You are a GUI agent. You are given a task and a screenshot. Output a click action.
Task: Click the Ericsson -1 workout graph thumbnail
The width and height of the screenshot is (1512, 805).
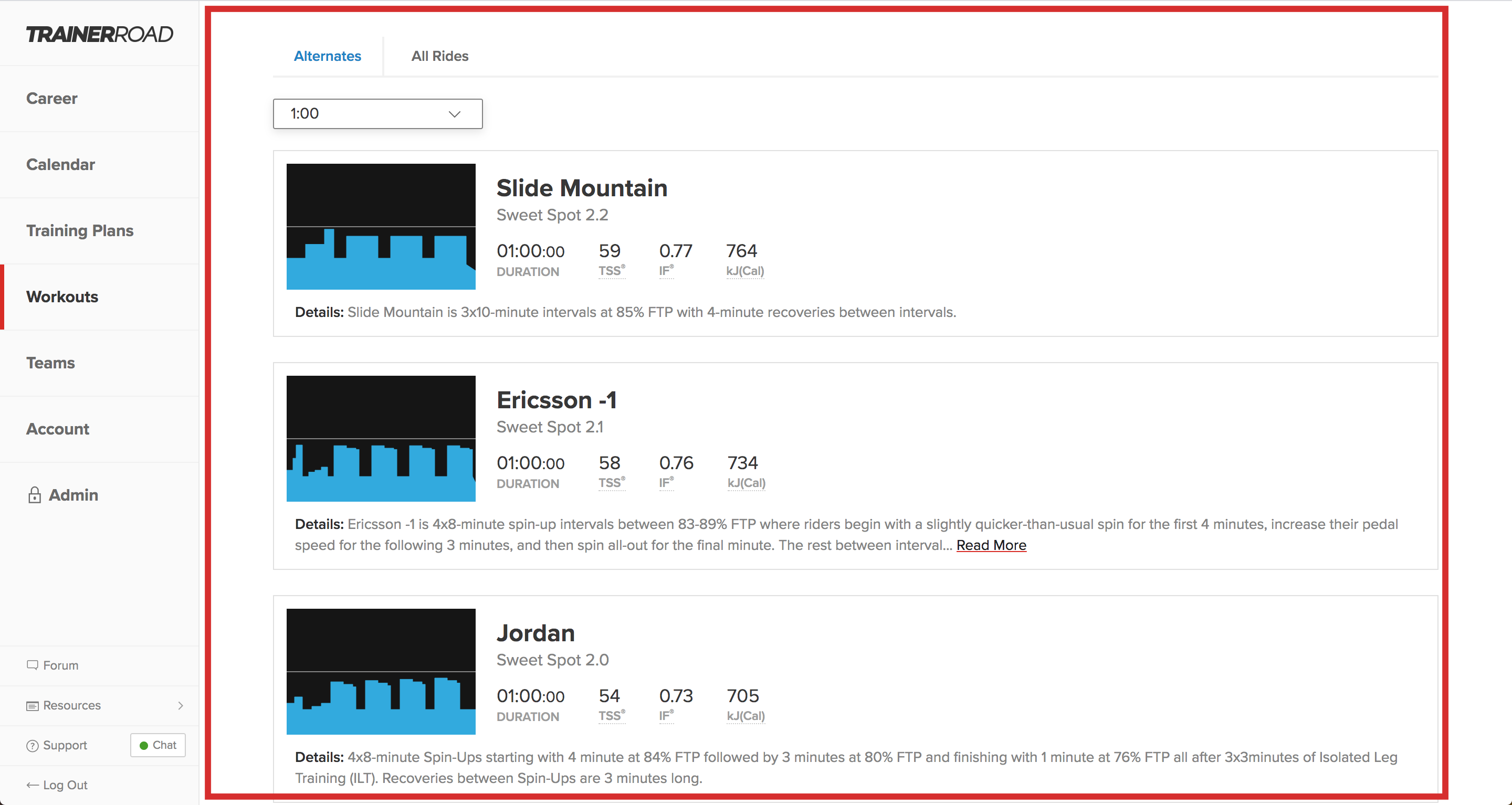(x=381, y=438)
